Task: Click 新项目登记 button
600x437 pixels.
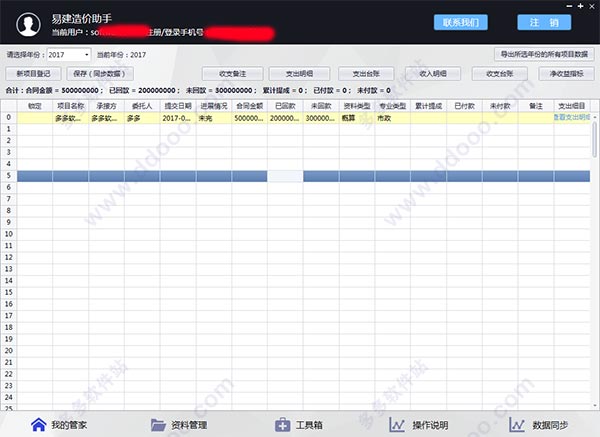Action: (x=33, y=73)
